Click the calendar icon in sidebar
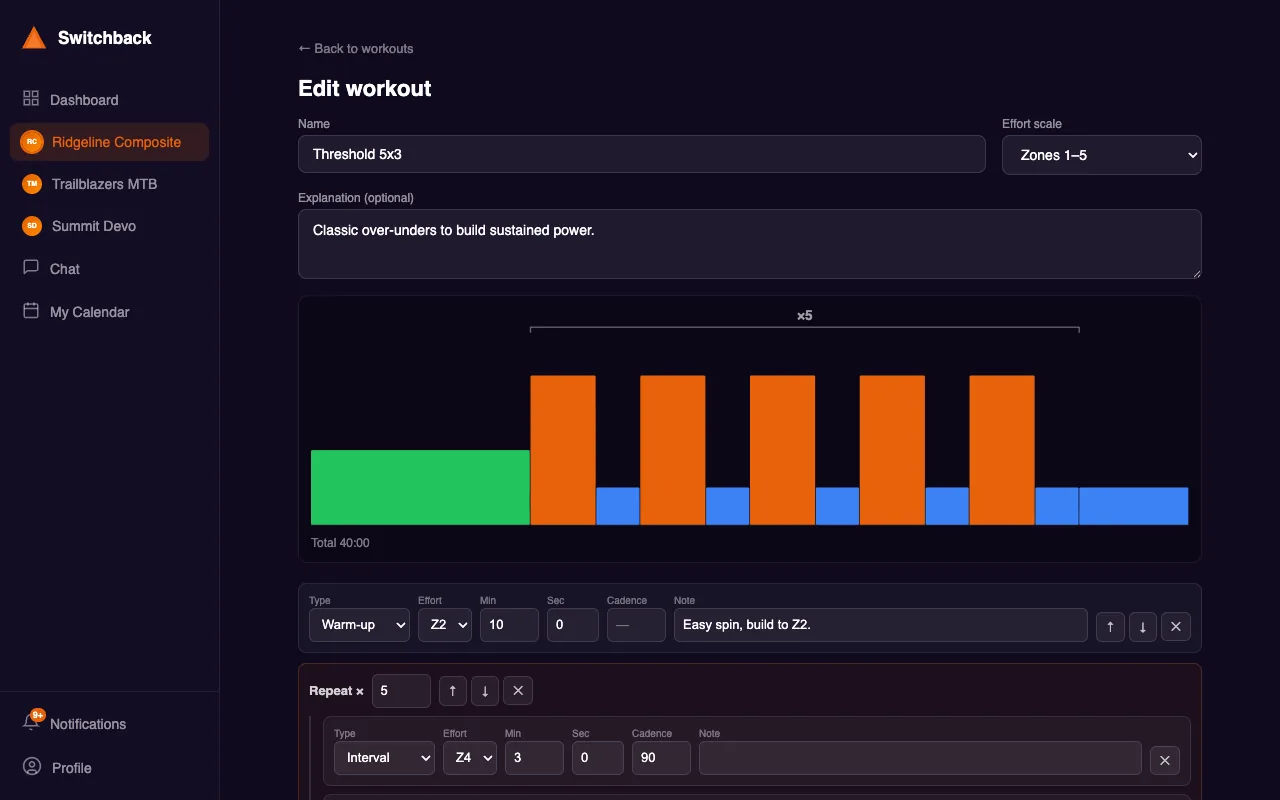Image resolution: width=1280 pixels, height=800 pixels. tap(31, 311)
